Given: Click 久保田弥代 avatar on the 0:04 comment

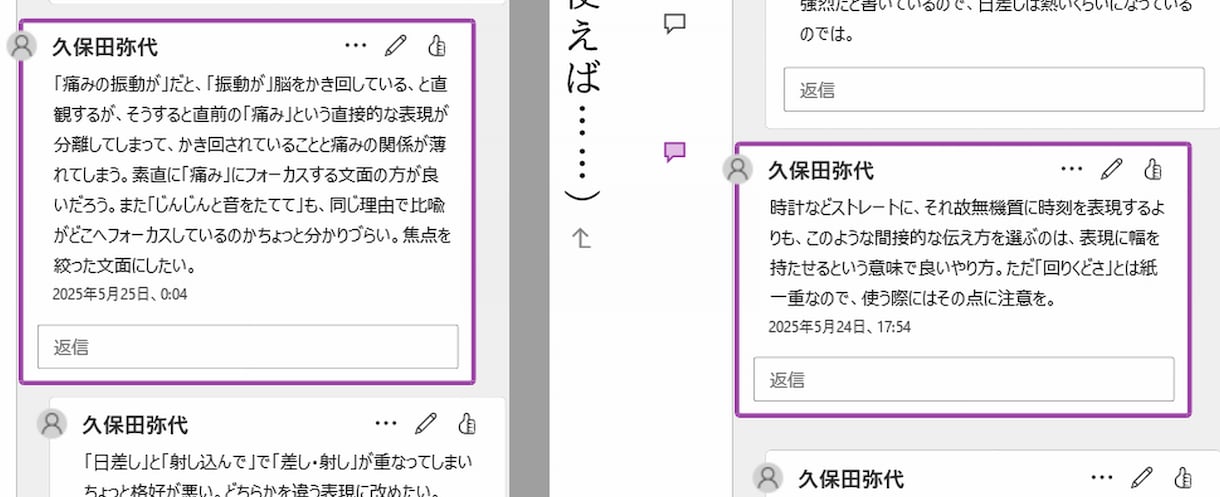Looking at the screenshot, I should click(x=22, y=46).
